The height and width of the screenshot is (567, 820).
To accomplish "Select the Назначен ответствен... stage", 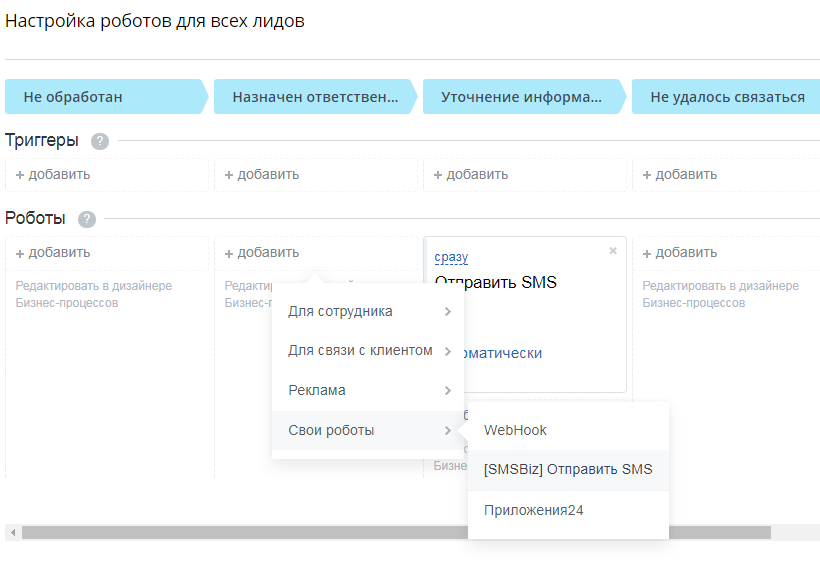I will [x=315, y=97].
